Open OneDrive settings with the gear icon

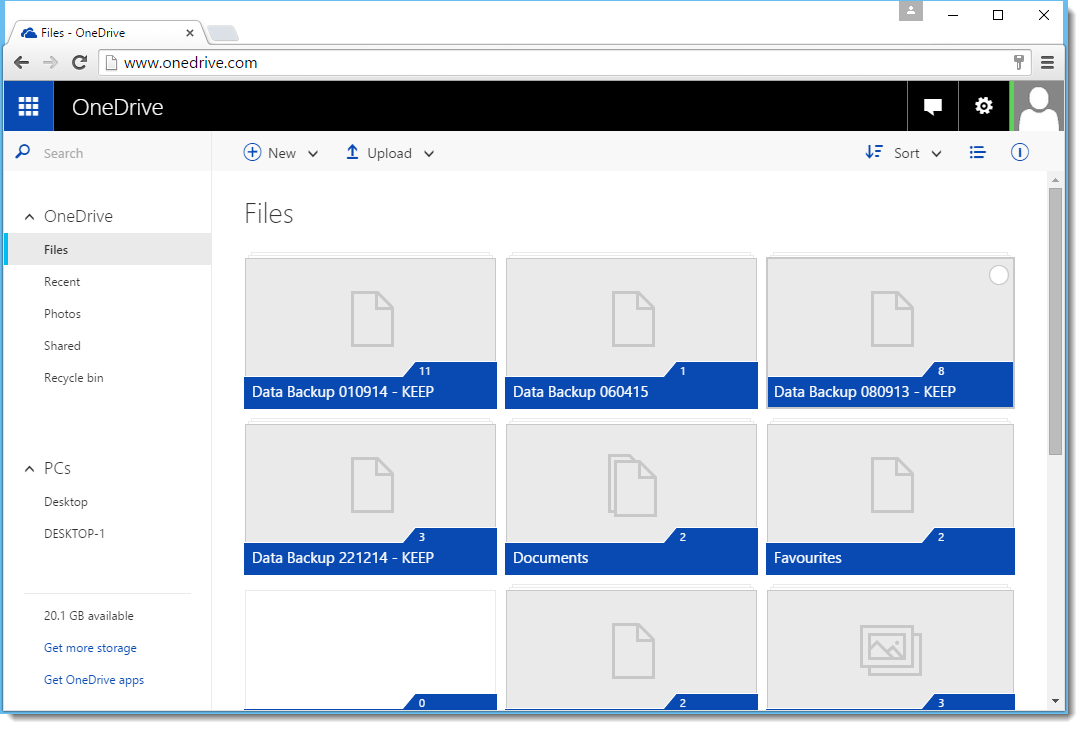pyautogui.click(x=984, y=105)
